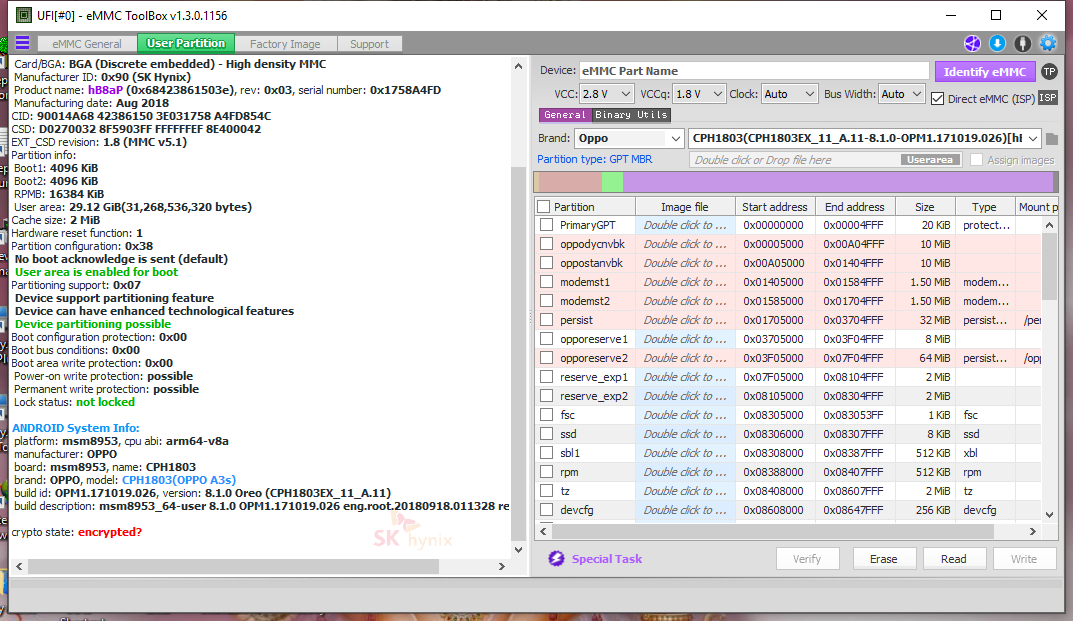Click the Read button
This screenshot has height=621, width=1073.
(953, 559)
